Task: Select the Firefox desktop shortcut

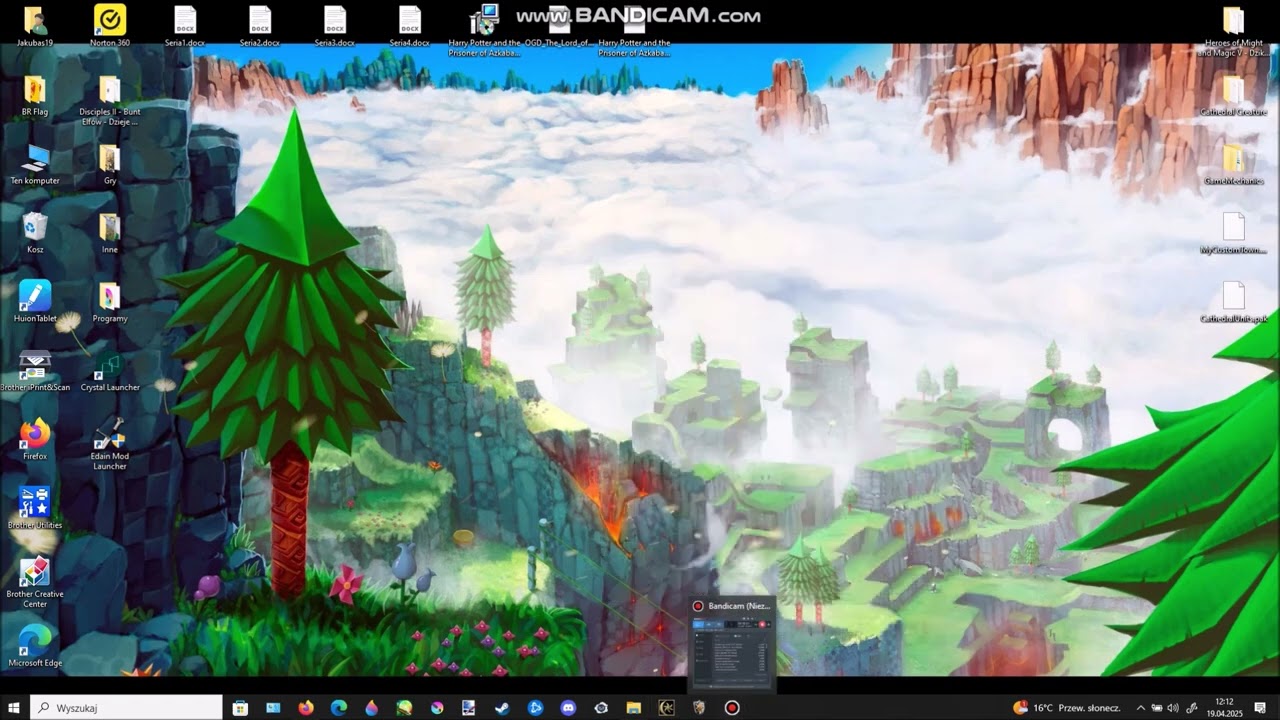Action: (35, 440)
